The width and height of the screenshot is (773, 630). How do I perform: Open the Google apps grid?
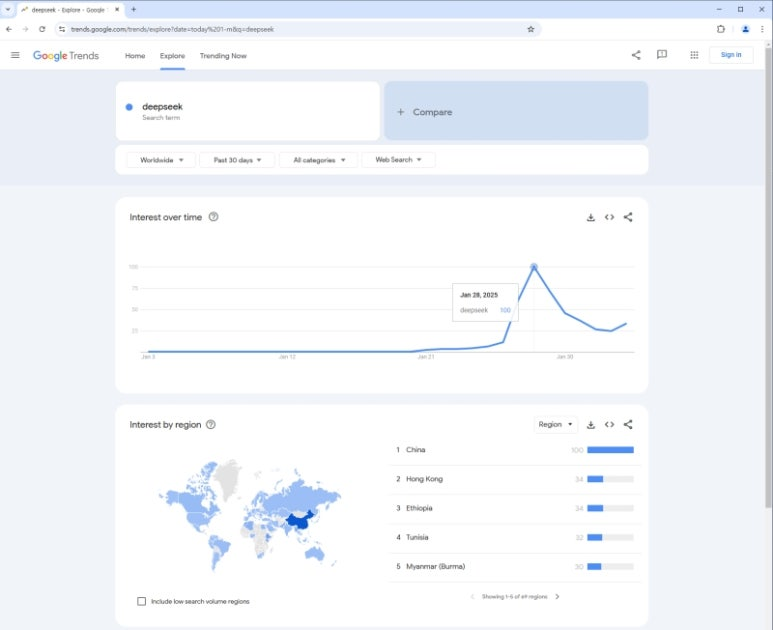(x=694, y=55)
